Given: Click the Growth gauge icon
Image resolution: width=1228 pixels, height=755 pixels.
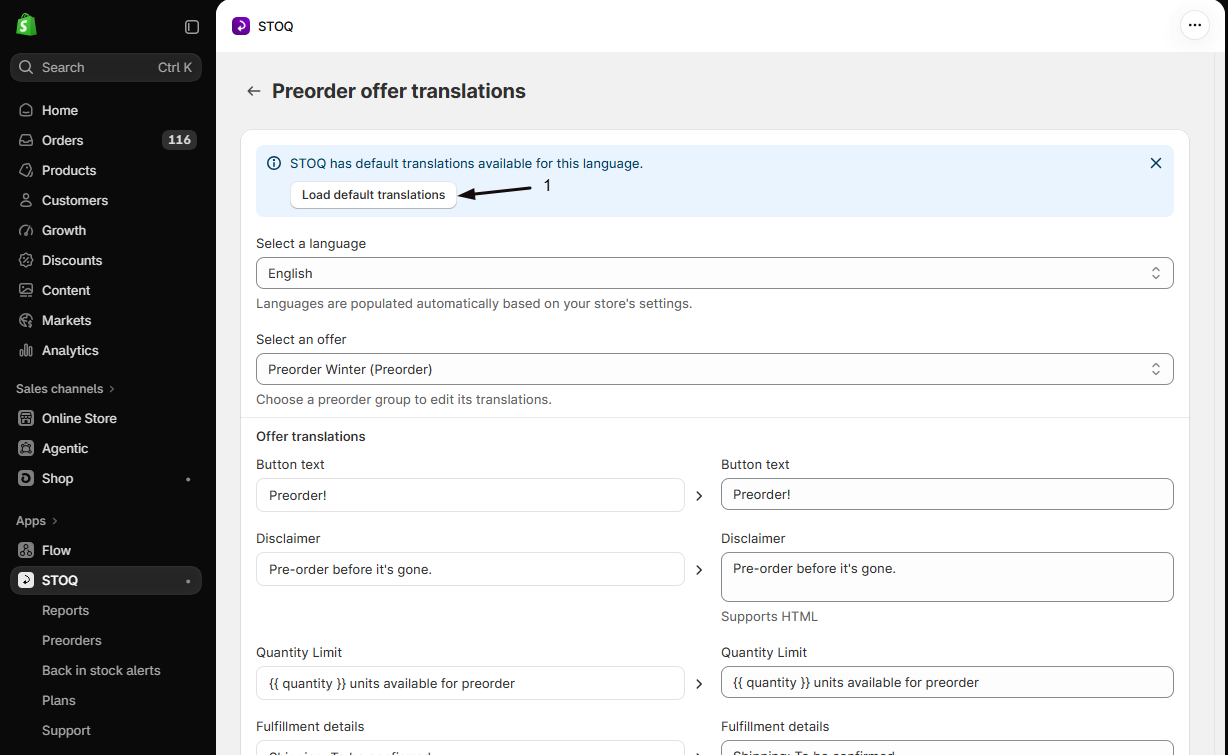Looking at the screenshot, I should tap(26, 230).
